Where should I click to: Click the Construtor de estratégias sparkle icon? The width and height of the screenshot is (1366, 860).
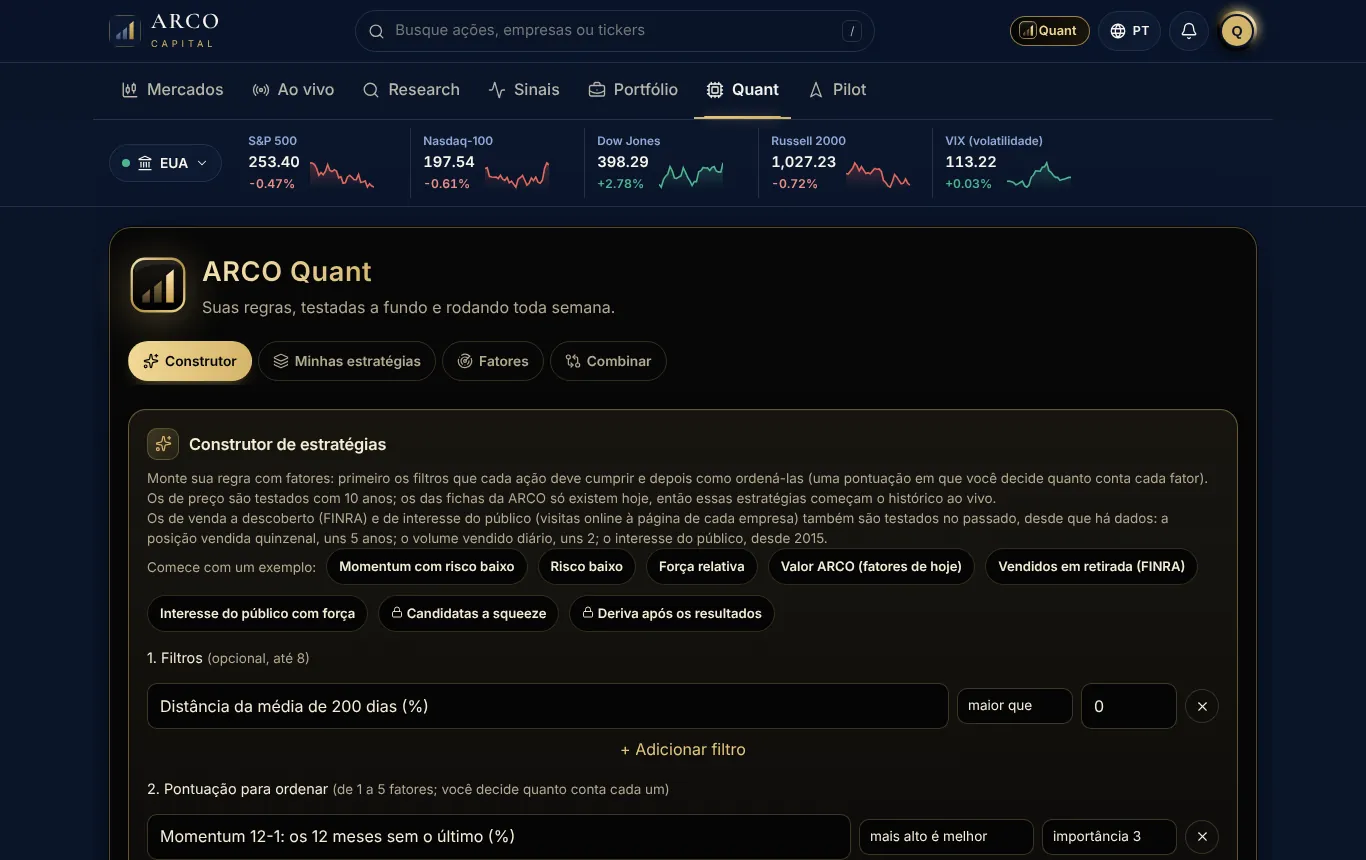(x=163, y=444)
